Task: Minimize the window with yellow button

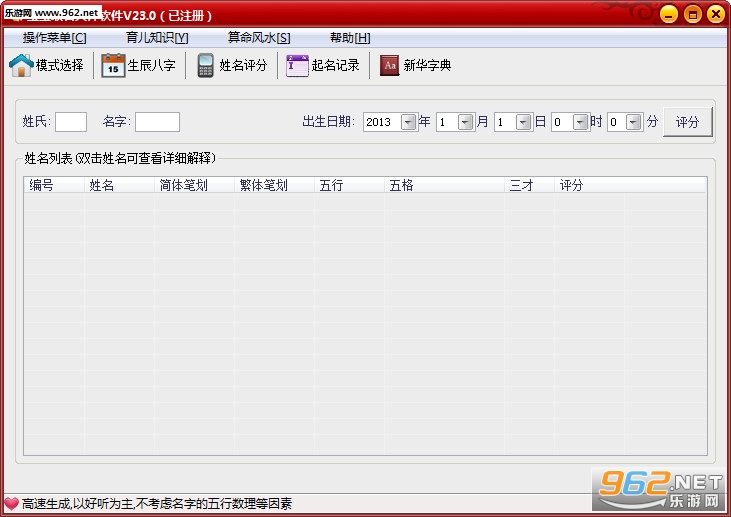Action: click(x=669, y=14)
